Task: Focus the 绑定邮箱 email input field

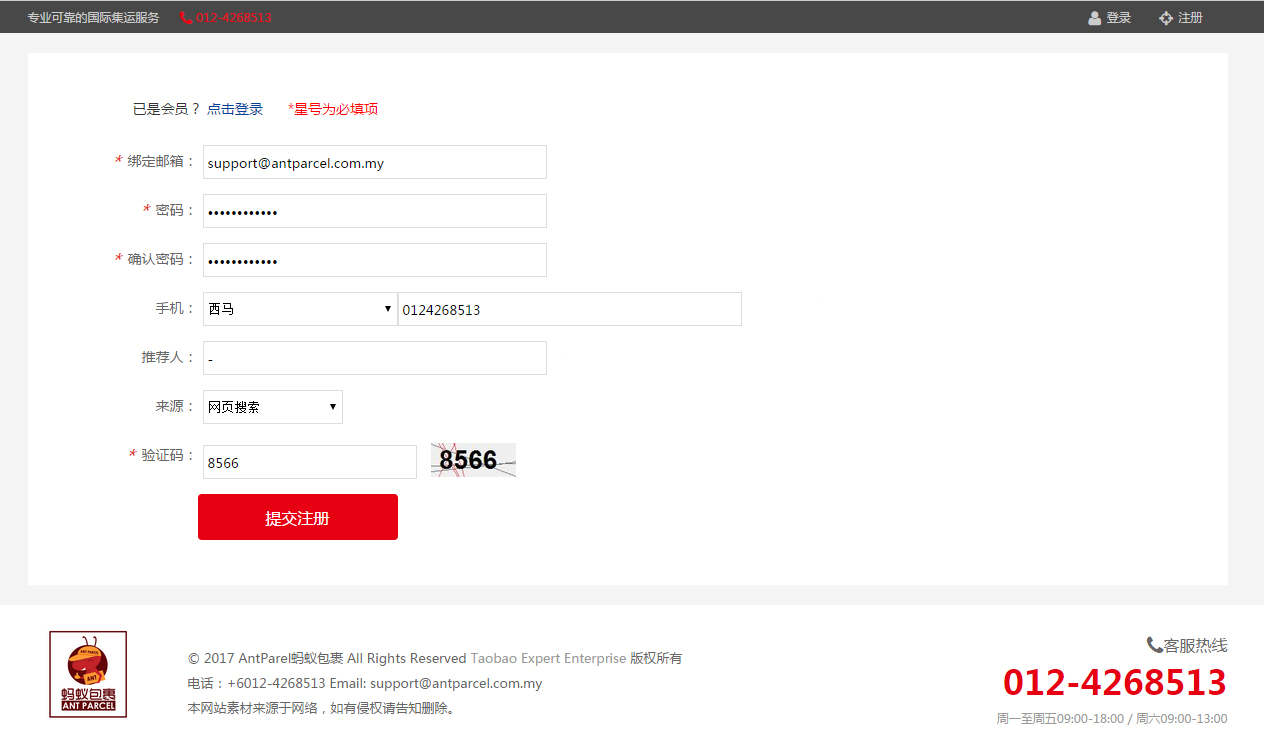Action: (374, 162)
